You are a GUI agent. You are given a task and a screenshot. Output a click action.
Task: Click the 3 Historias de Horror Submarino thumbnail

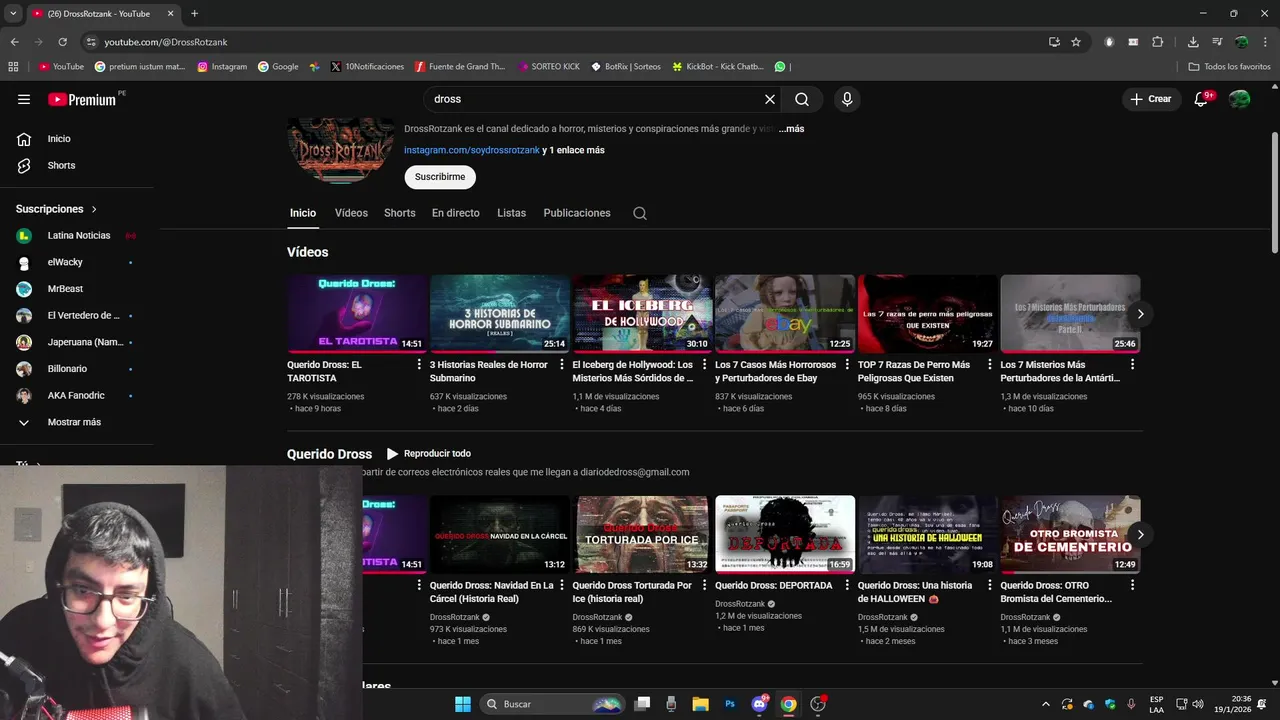coord(500,313)
